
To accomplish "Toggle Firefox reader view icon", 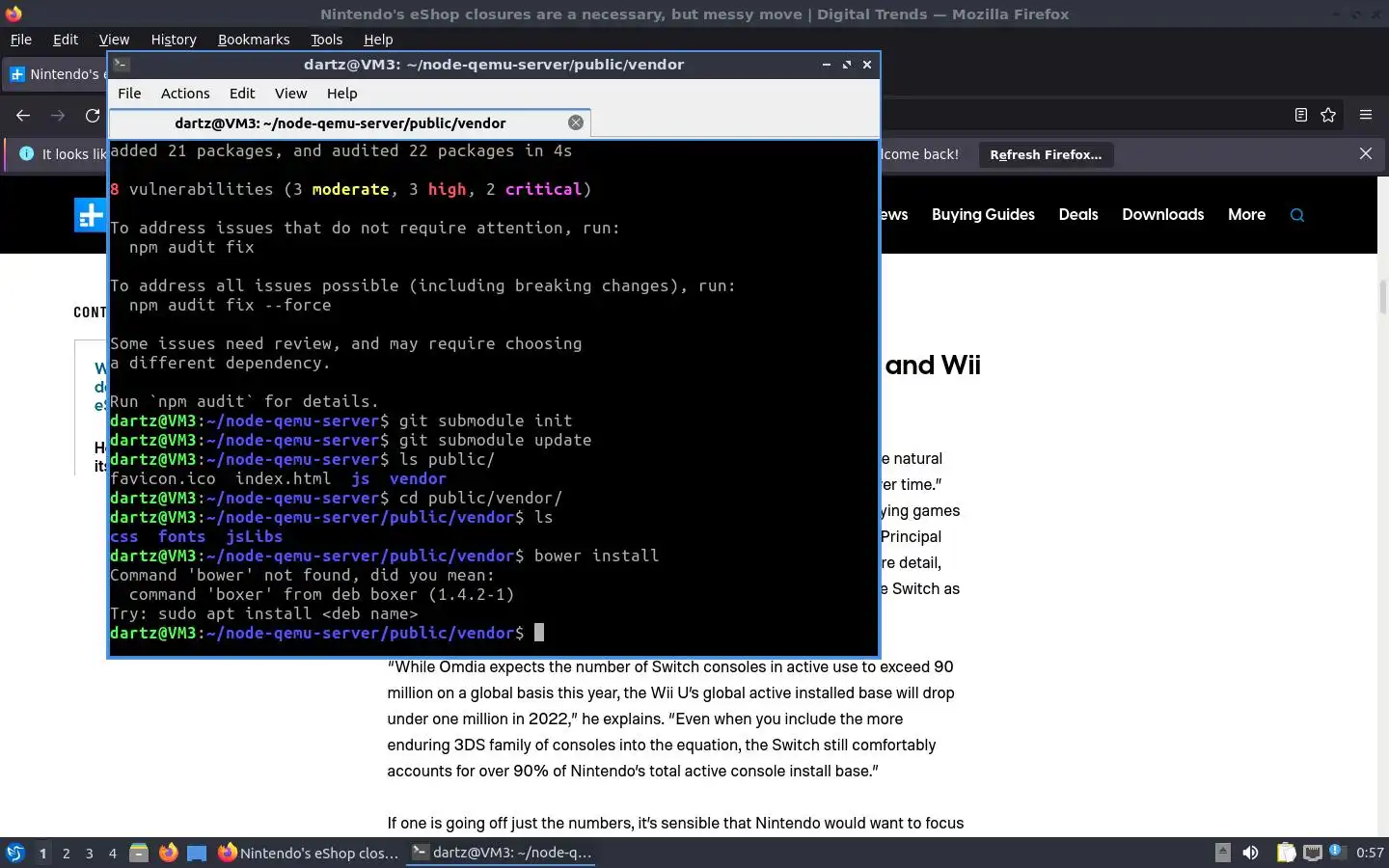I will point(1300,115).
